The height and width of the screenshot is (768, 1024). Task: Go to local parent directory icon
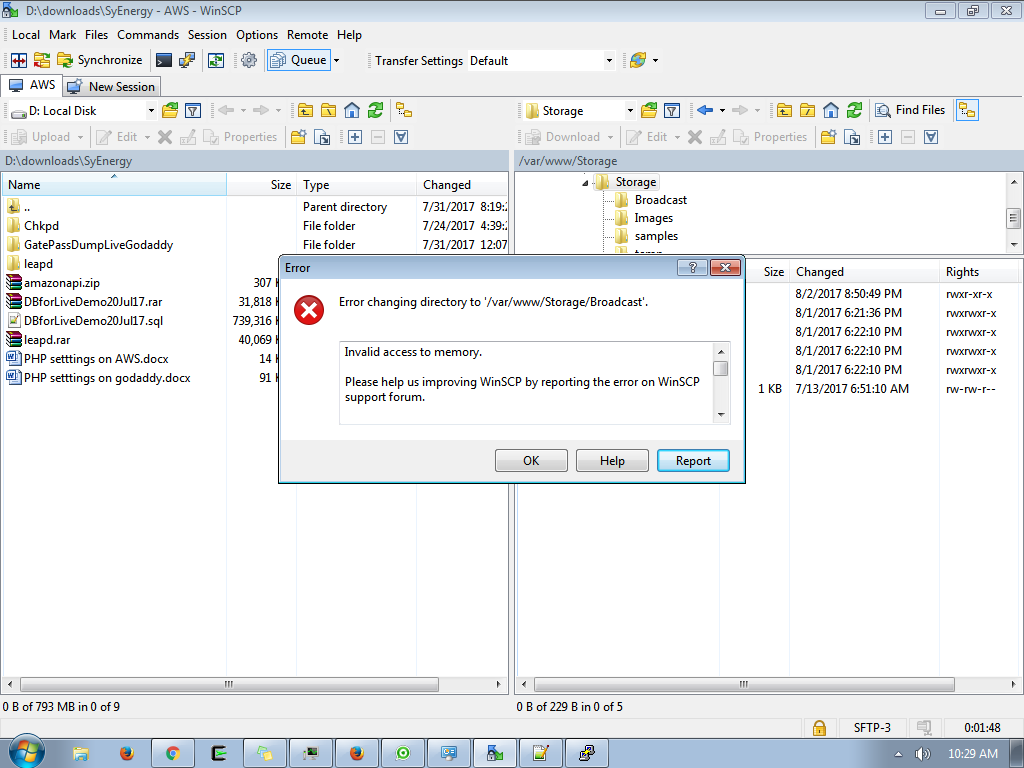304,111
